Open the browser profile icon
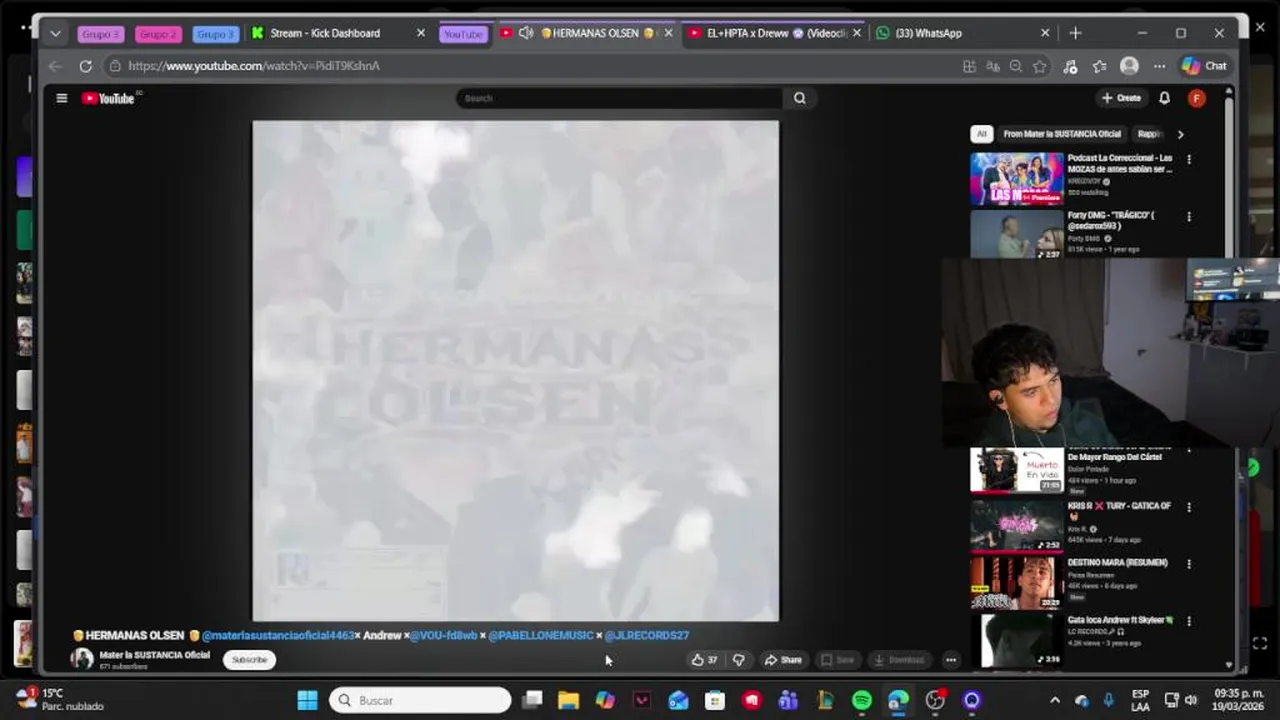1280x720 pixels. [x=1129, y=66]
